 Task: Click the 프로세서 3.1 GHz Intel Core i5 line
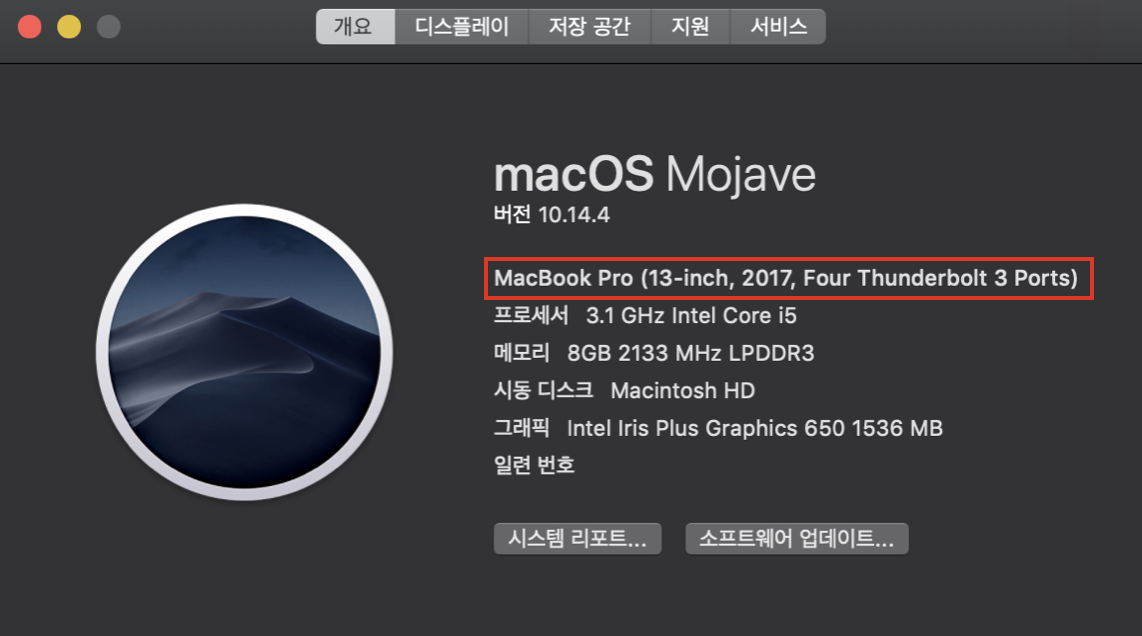(645, 315)
